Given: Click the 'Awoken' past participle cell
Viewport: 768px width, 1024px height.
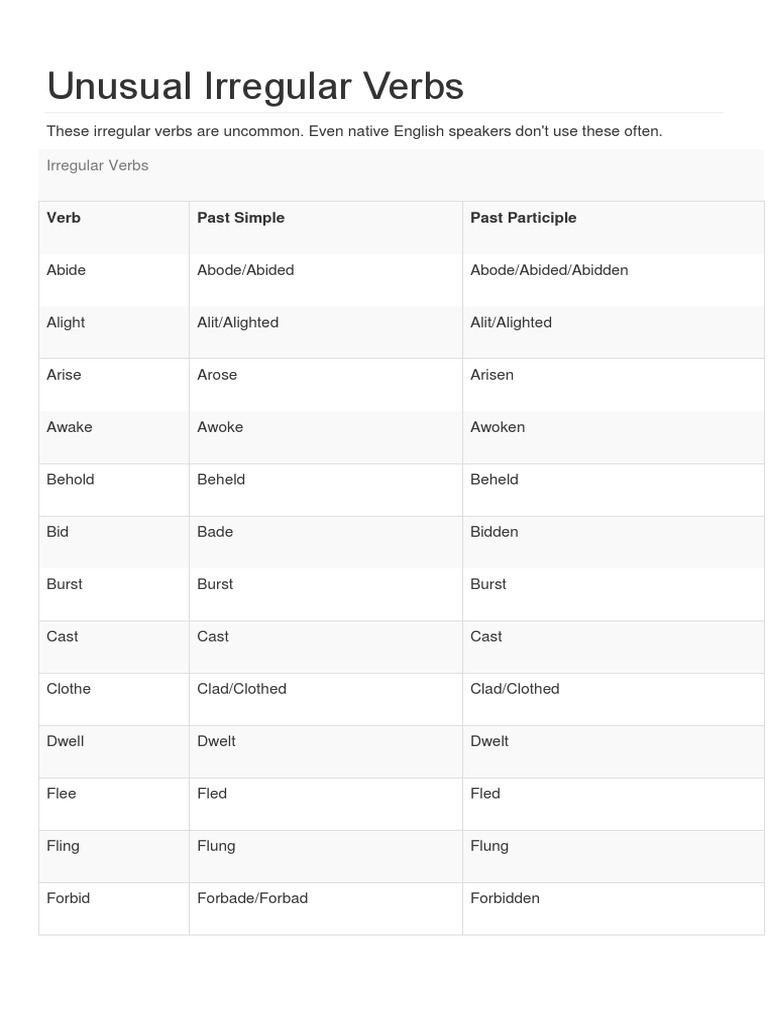Looking at the screenshot, I should [x=497, y=427].
